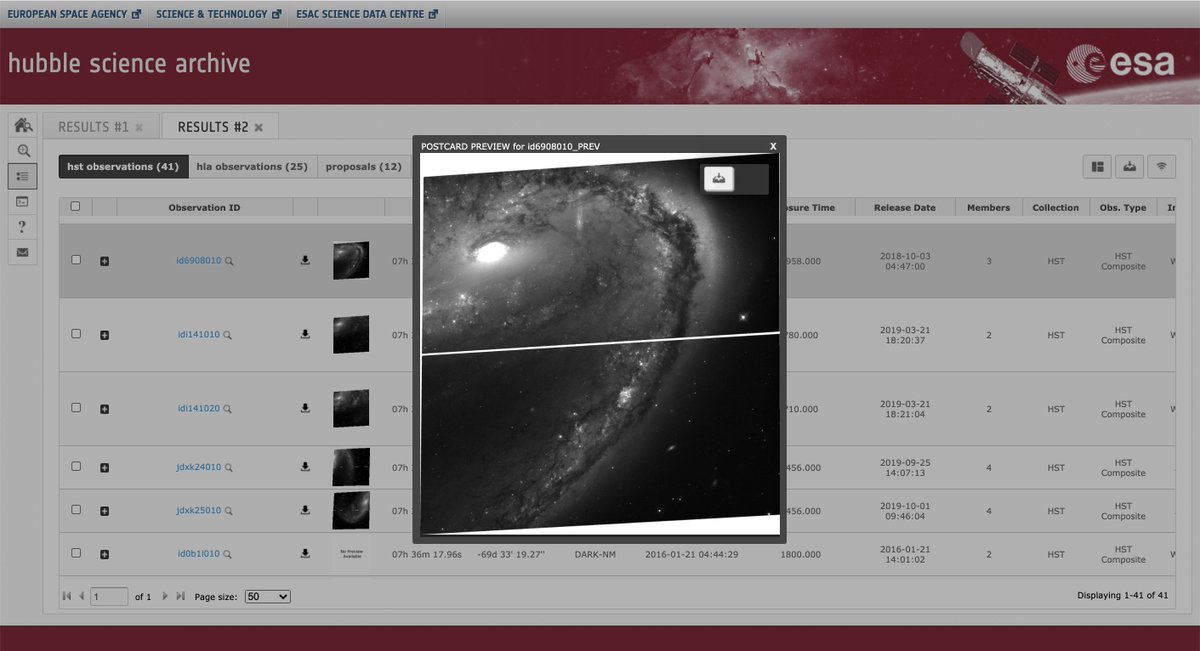
Task: Download observation jdxk24010
Action: [305, 467]
